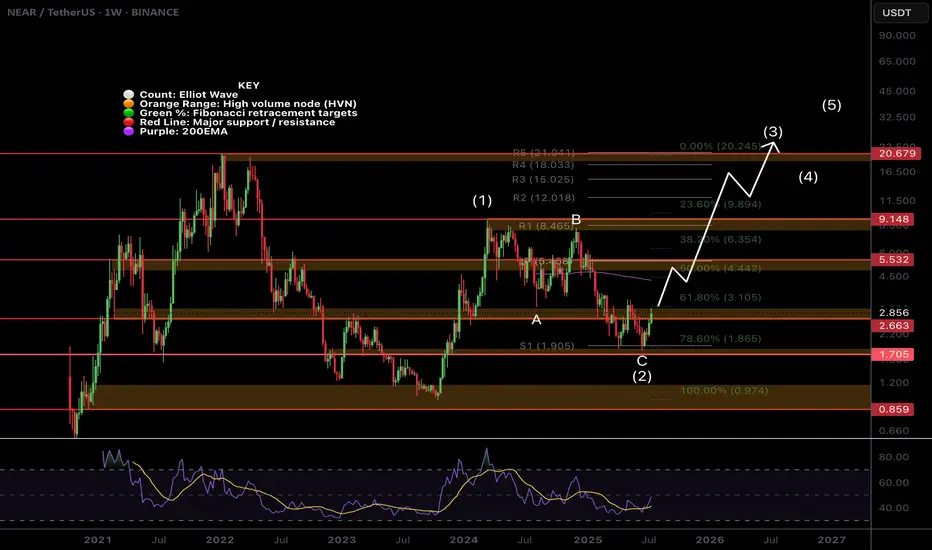Click the 2025 time axis label
This screenshot has width=932, height=550.
(588, 540)
